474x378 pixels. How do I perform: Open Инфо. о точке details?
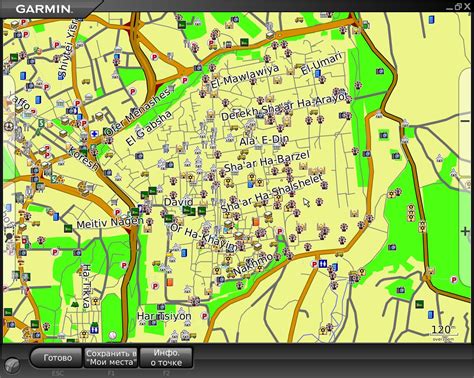[x=166, y=358]
